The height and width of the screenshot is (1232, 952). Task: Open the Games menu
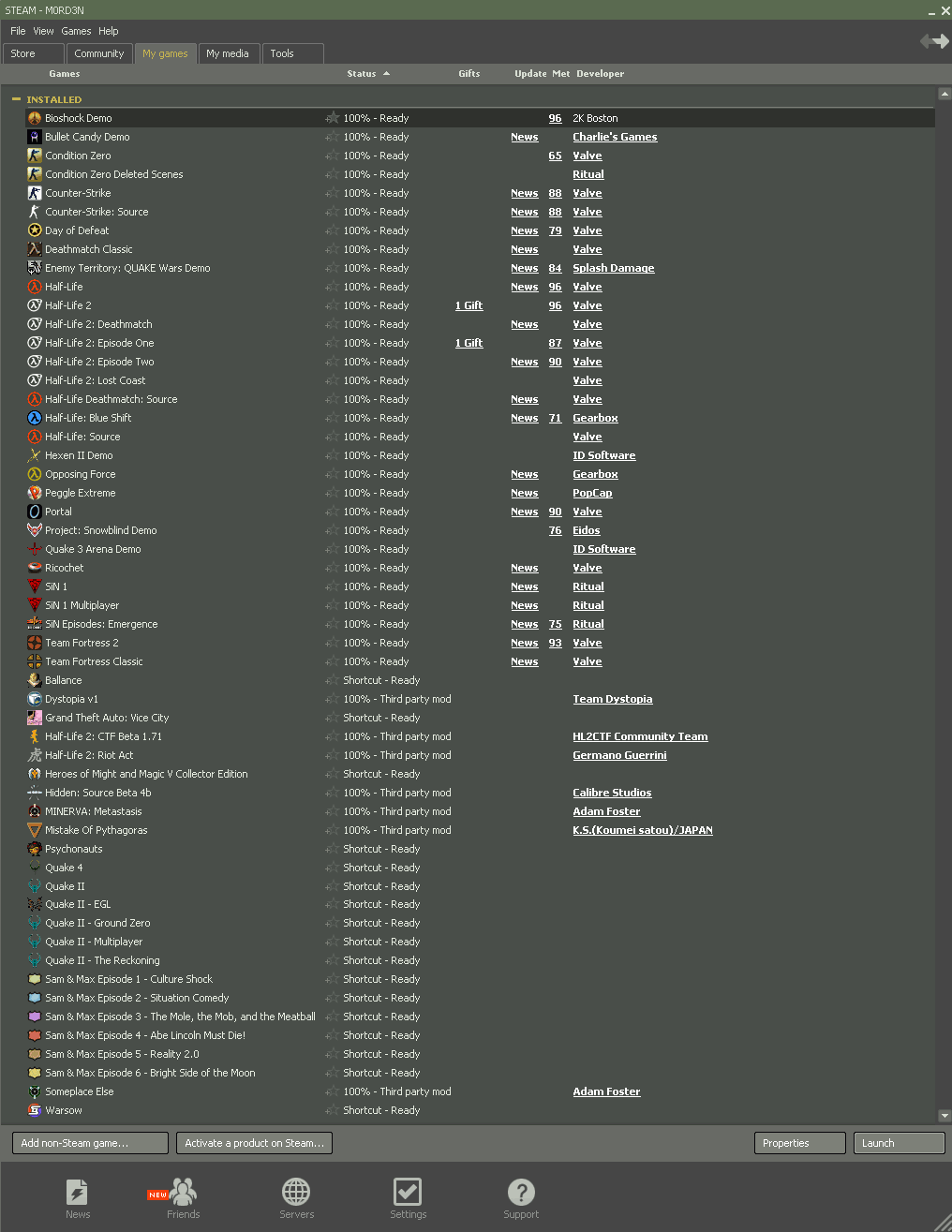[76, 31]
